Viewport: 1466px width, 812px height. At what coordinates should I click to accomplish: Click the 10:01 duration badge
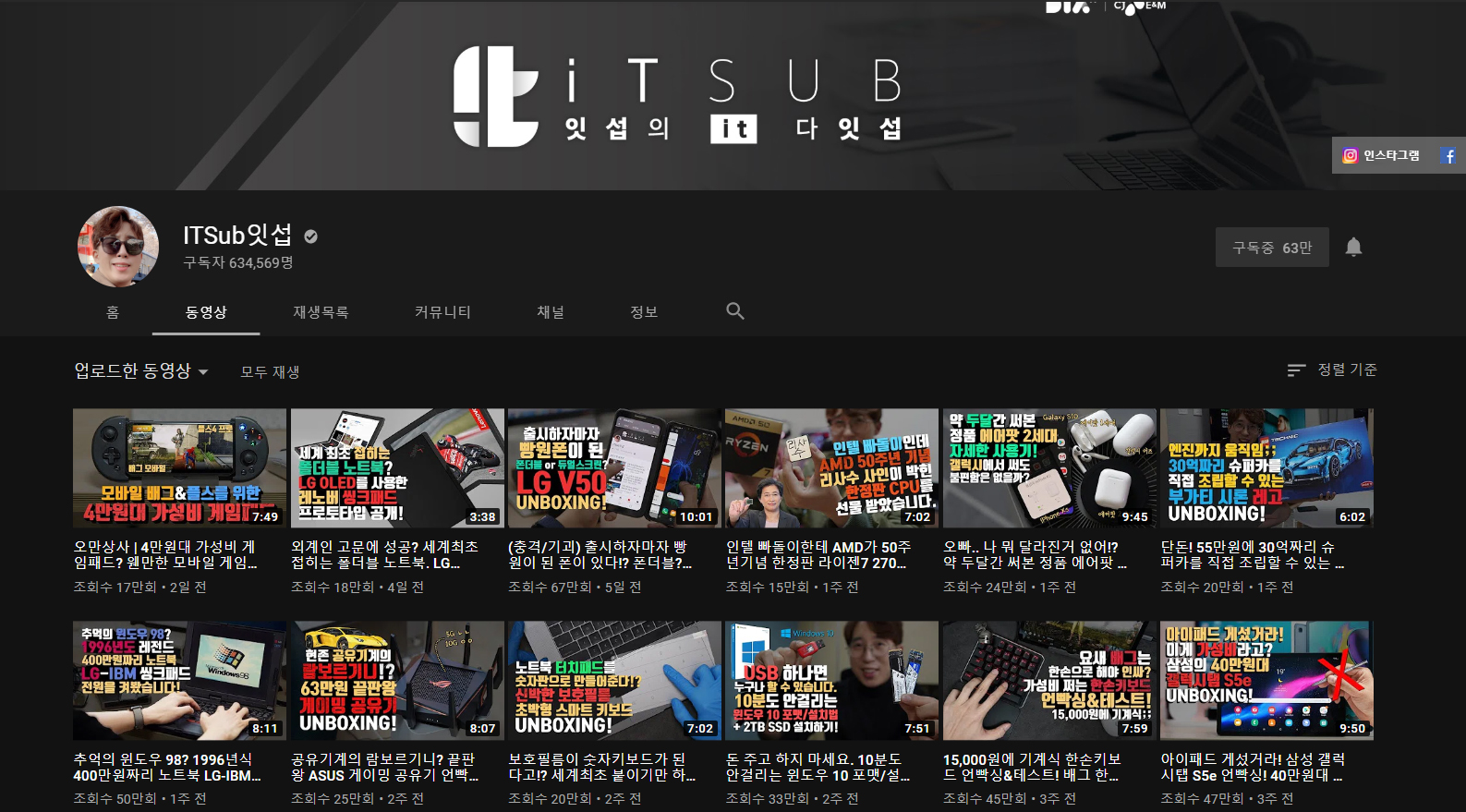(696, 516)
